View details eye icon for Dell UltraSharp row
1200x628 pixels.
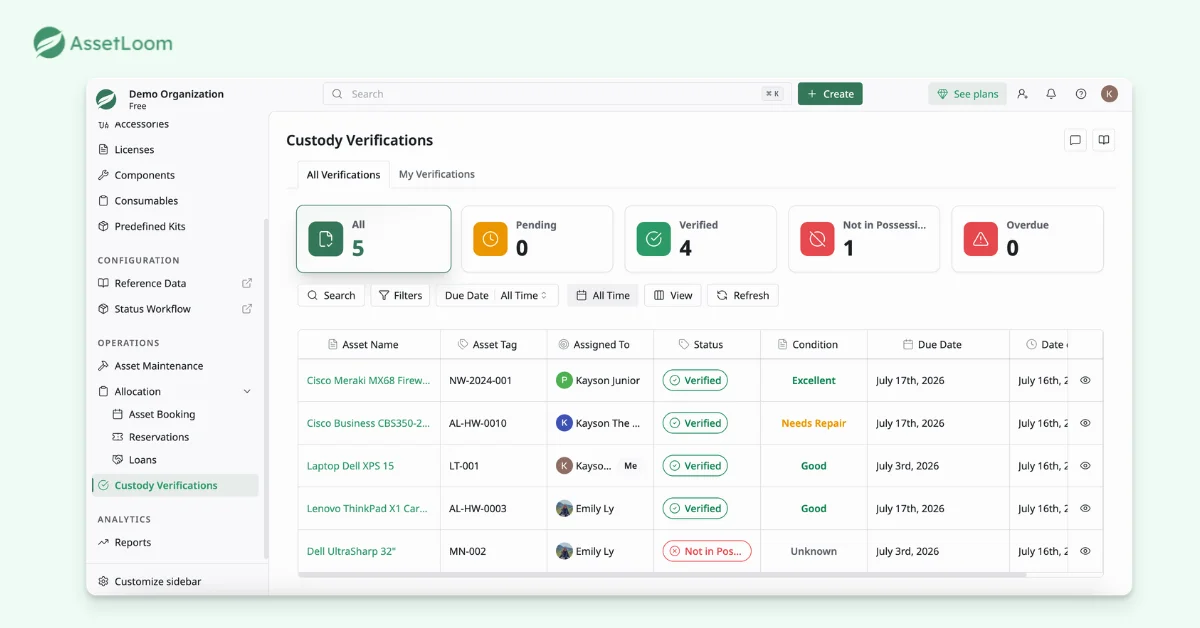coord(1085,551)
